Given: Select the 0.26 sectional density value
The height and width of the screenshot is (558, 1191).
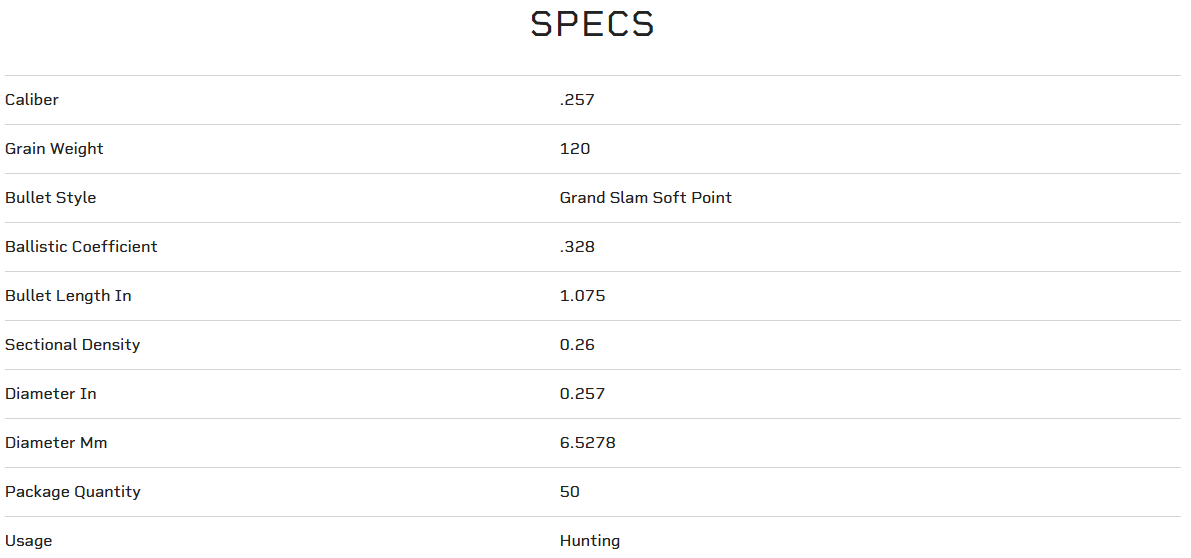Looking at the screenshot, I should coord(577,345).
